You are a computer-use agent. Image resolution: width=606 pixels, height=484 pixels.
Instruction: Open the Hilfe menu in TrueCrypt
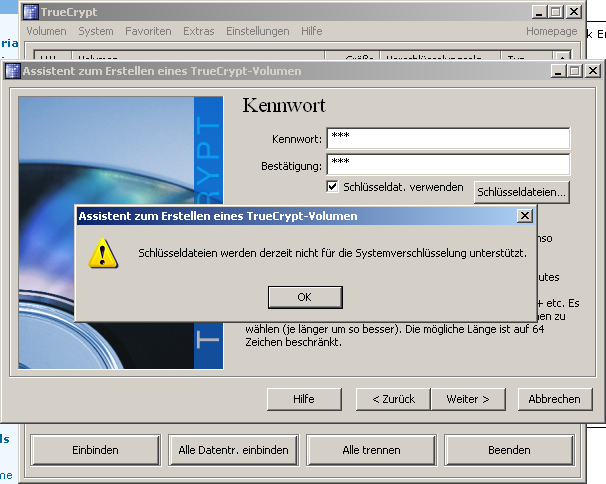click(312, 31)
